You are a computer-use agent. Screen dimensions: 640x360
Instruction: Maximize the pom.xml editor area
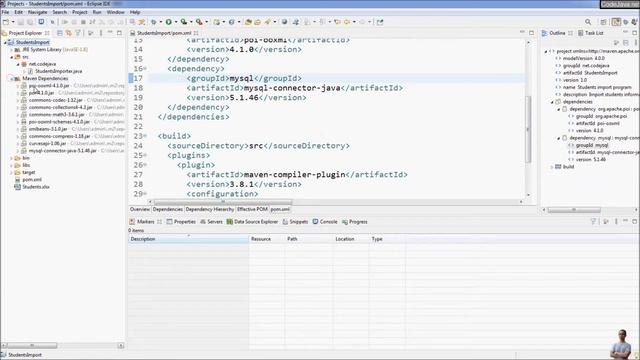coord(531,32)
